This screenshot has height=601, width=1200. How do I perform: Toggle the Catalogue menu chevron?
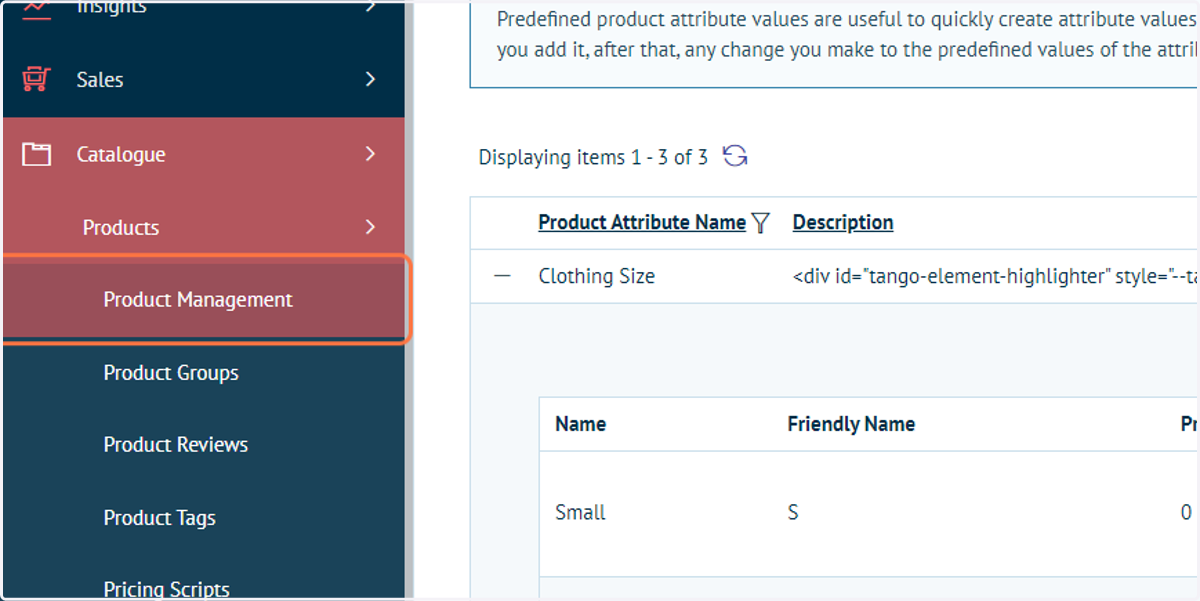pos(370,154)
